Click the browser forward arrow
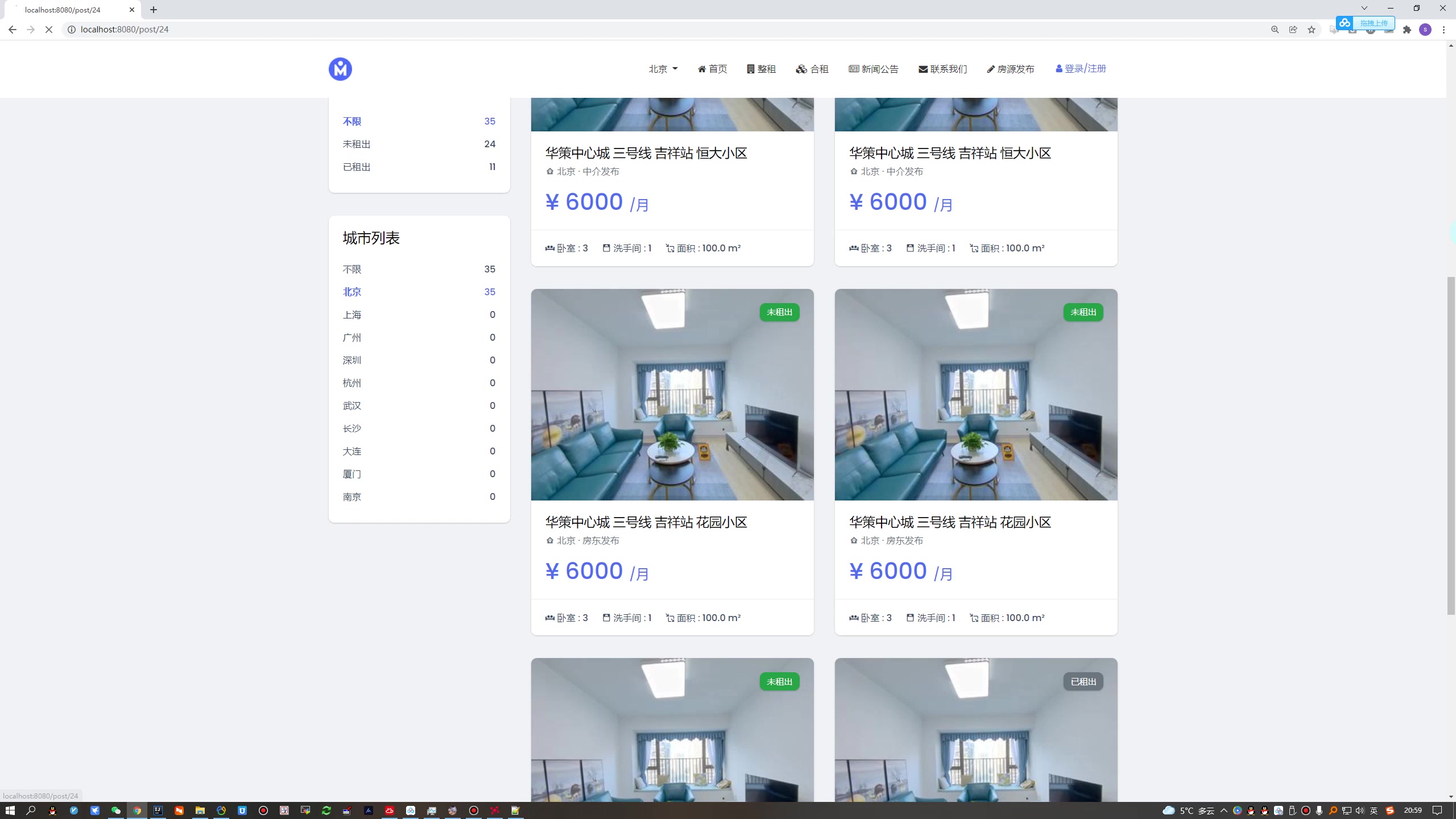Viewport: 1456px width, 819px height. pyautogui.click(x=31, y=30)
